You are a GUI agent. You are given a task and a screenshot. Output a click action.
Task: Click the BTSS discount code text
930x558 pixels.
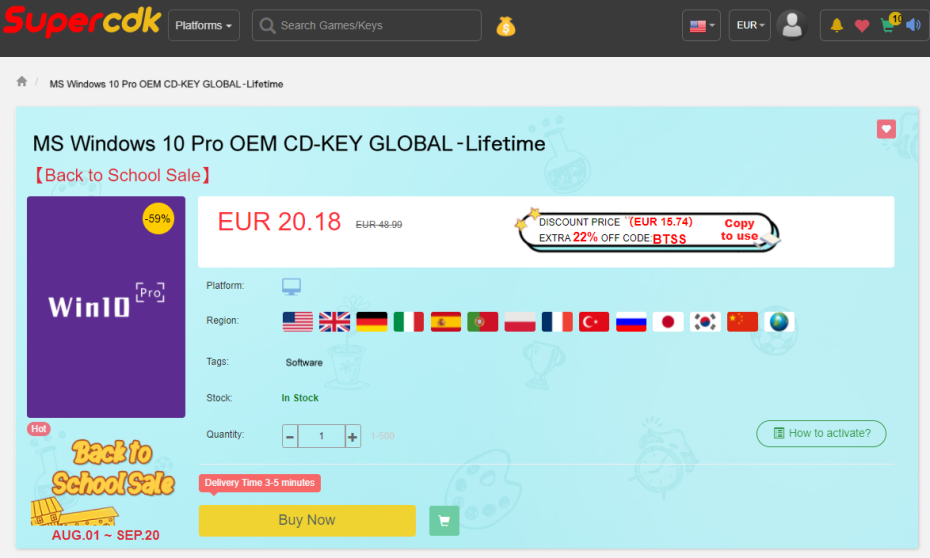pos(670,239)
